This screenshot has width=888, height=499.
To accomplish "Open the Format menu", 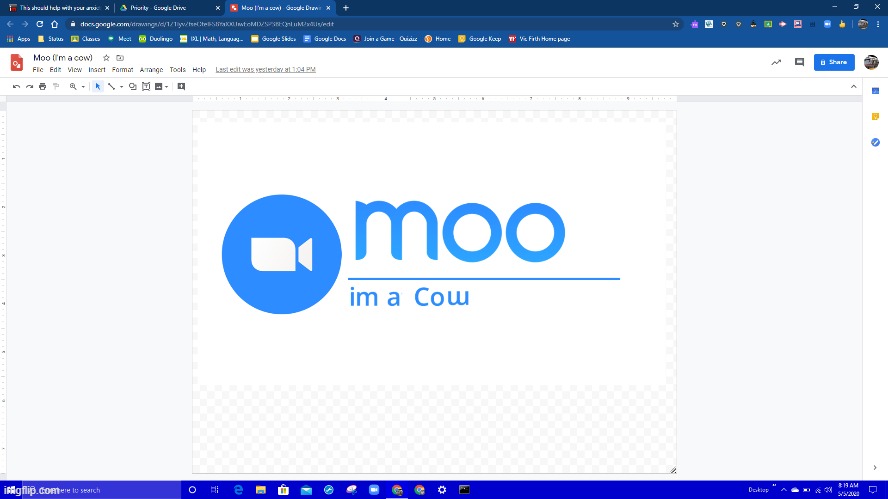I will [122, 70].
